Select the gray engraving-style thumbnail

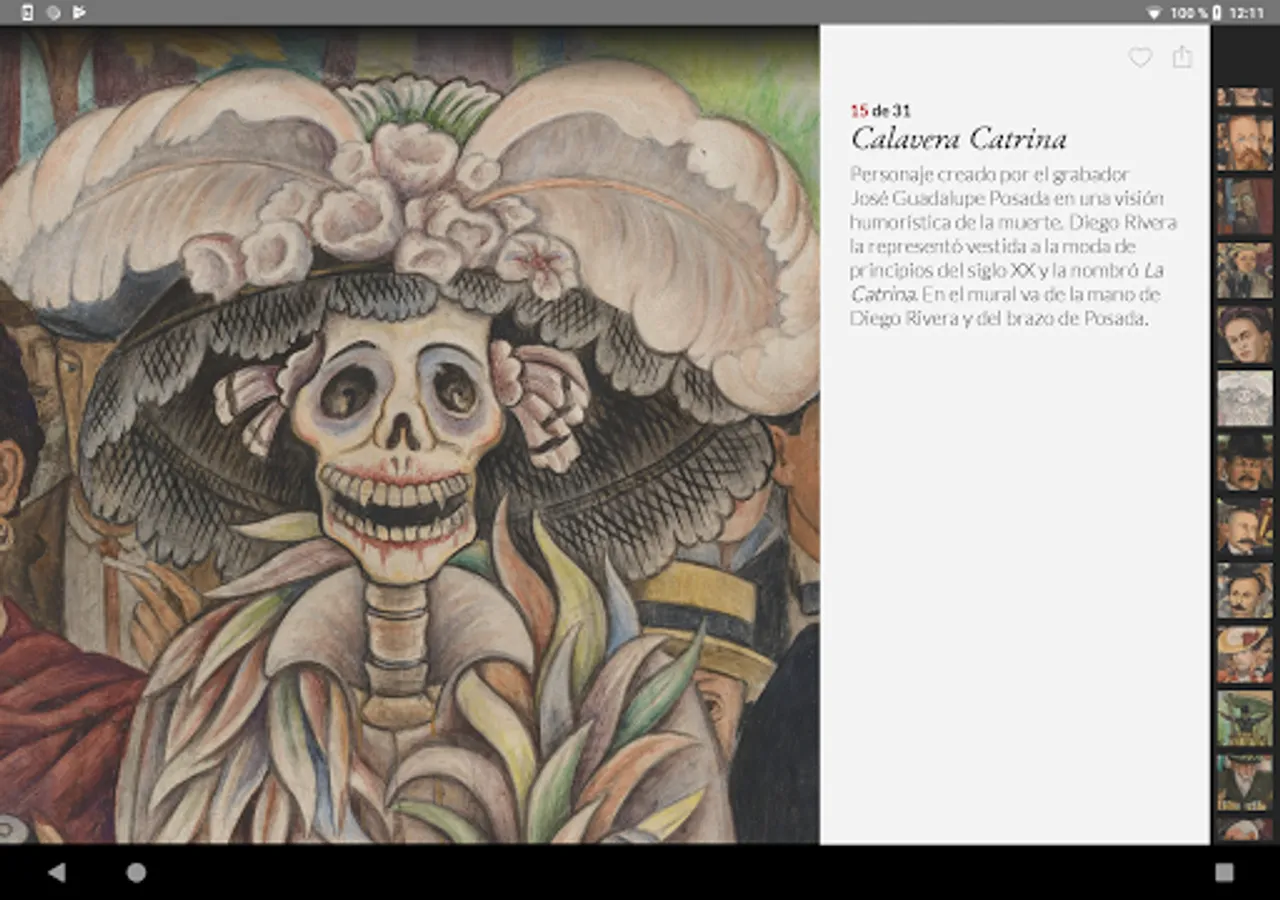coord(1245,398)
